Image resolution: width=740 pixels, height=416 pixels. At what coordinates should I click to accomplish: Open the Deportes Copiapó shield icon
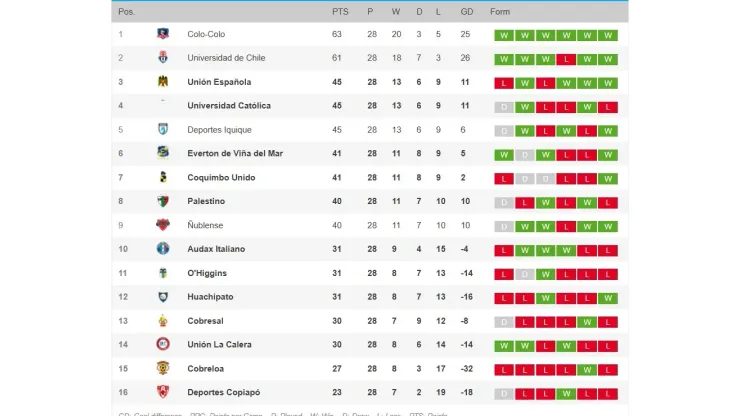pyautogui.click(x=163, y=392)
